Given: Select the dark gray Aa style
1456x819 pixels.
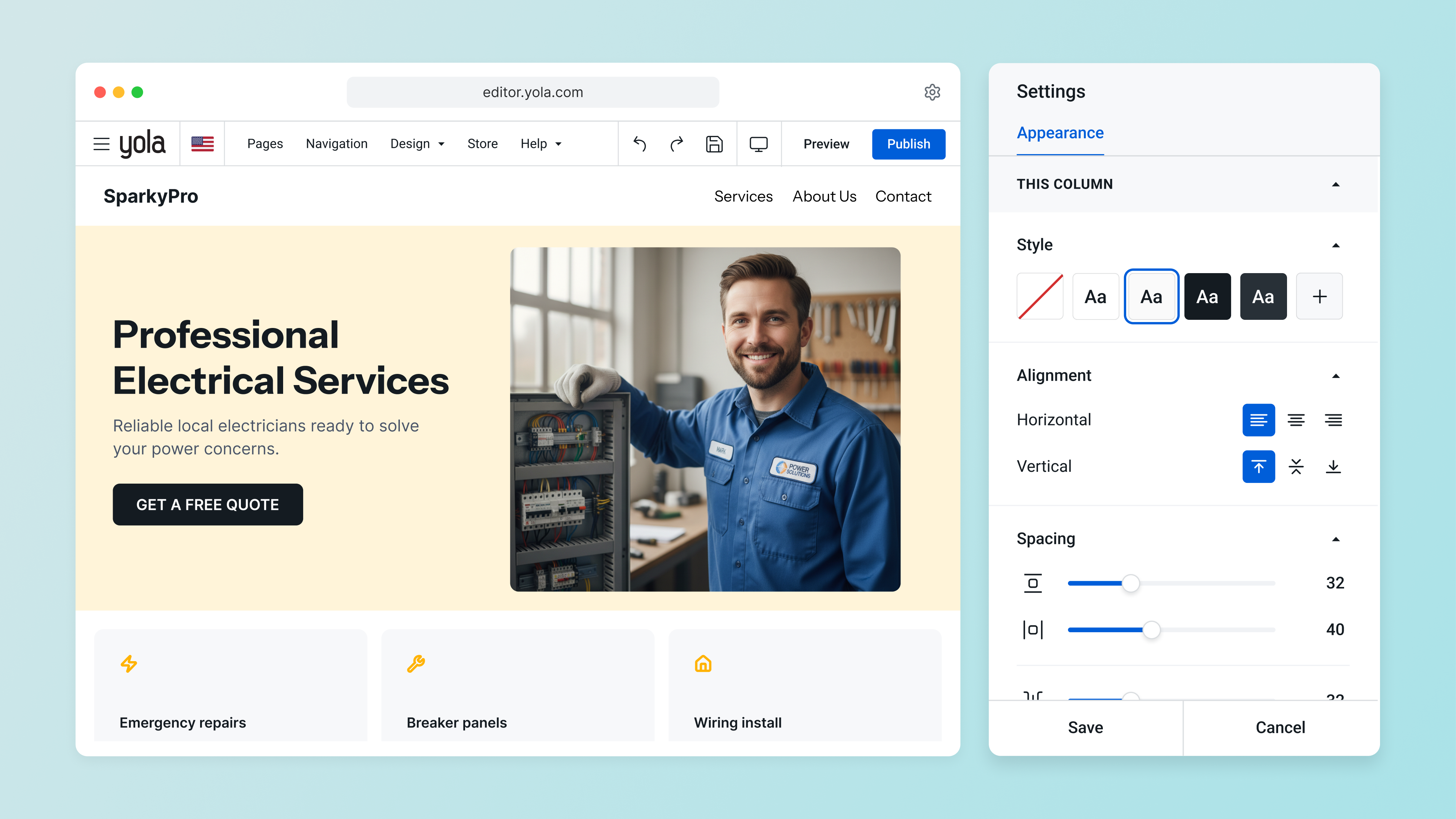Looking at the screenshot, I should tap(1263, 296).
